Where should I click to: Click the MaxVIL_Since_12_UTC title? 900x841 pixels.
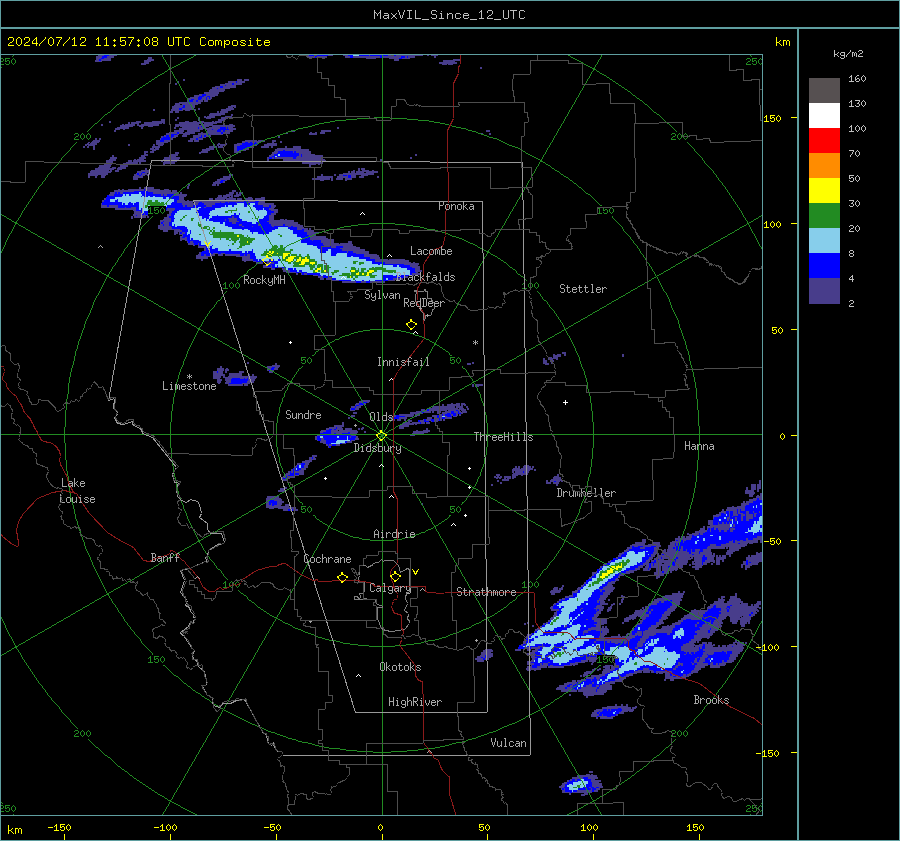pyautogui.click(x=449, y=15)
